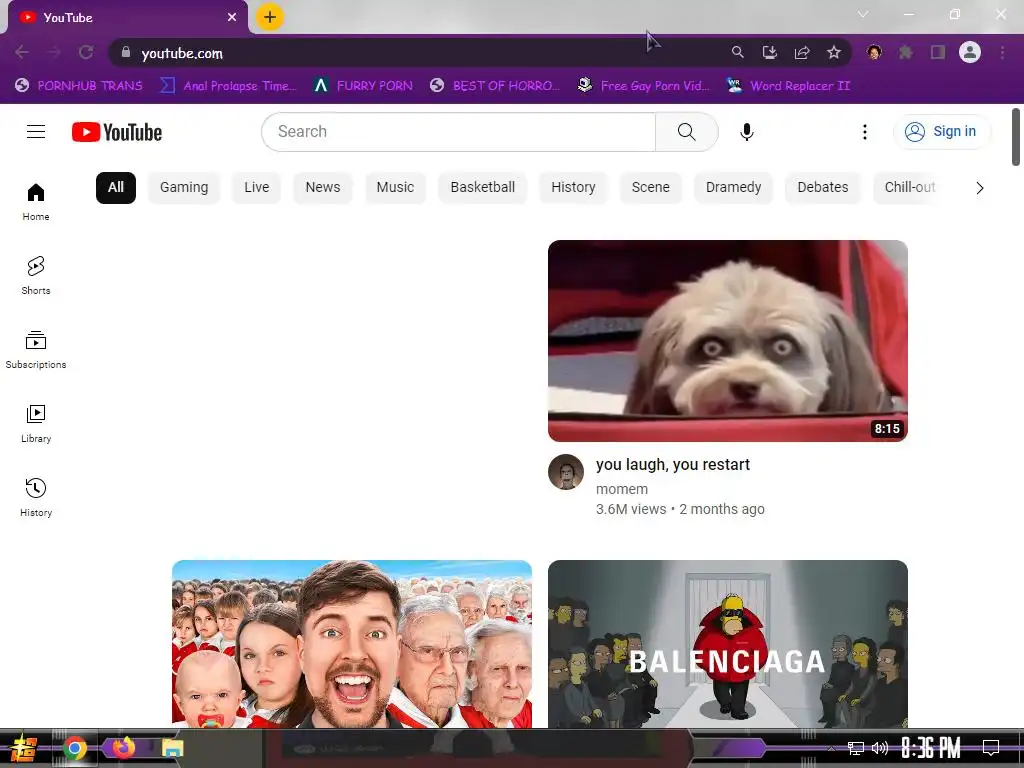Open the Word Replacer II bookmark
The height and width of the screenshot is (768, 1024).
click(788, 86)
